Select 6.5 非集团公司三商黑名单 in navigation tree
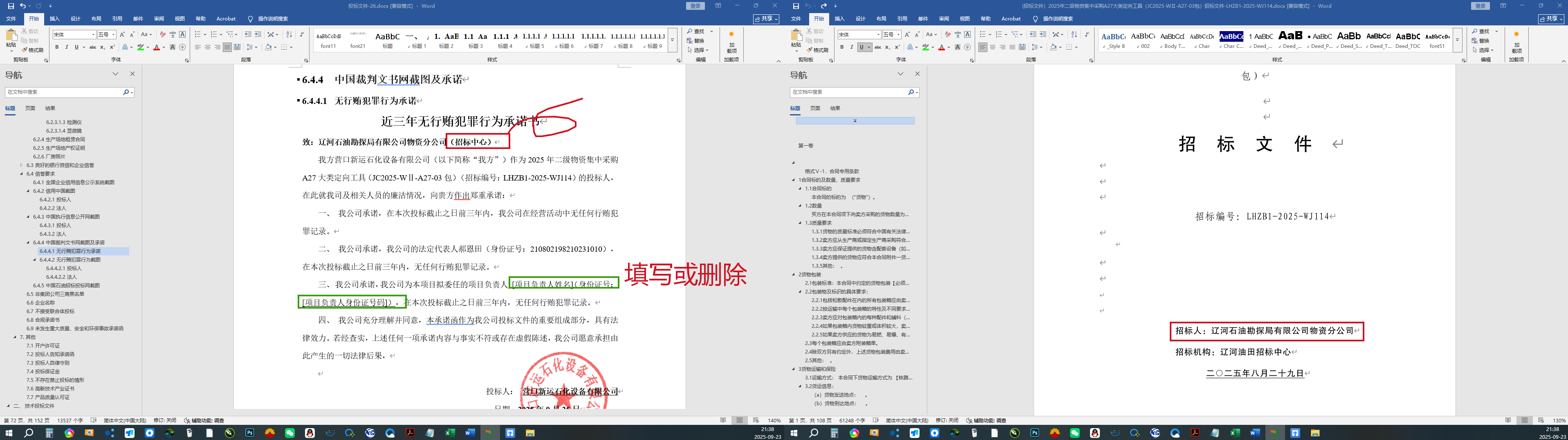This screenshot has height=440, width=1568. click(55, 294)
